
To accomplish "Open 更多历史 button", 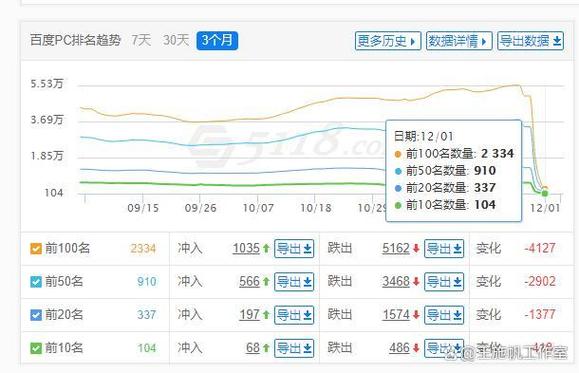I will (x=388, y=41).
